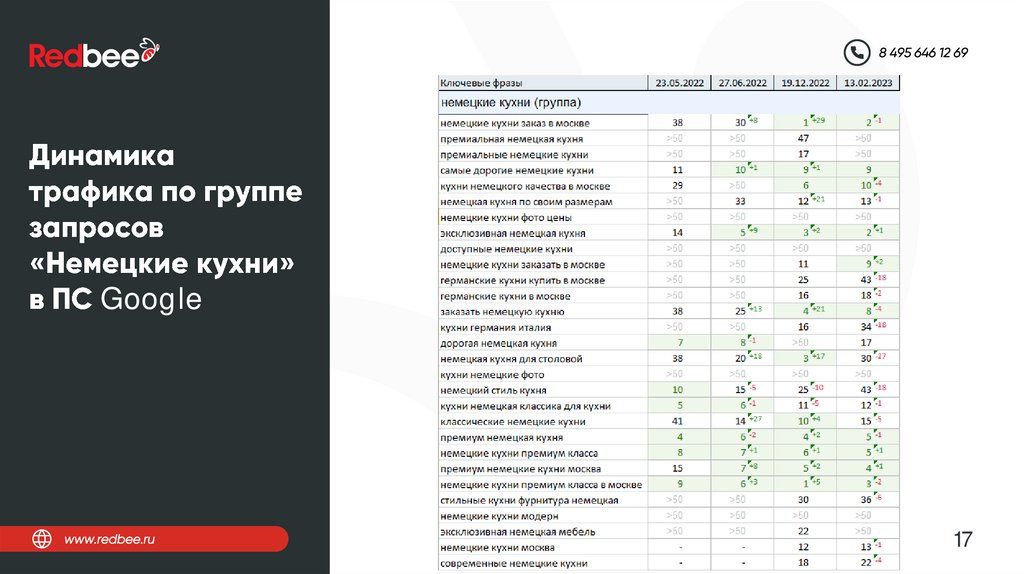
Task: Click row 'немецкие кухни премиум класса'
Action: click(x=669, y=453)
